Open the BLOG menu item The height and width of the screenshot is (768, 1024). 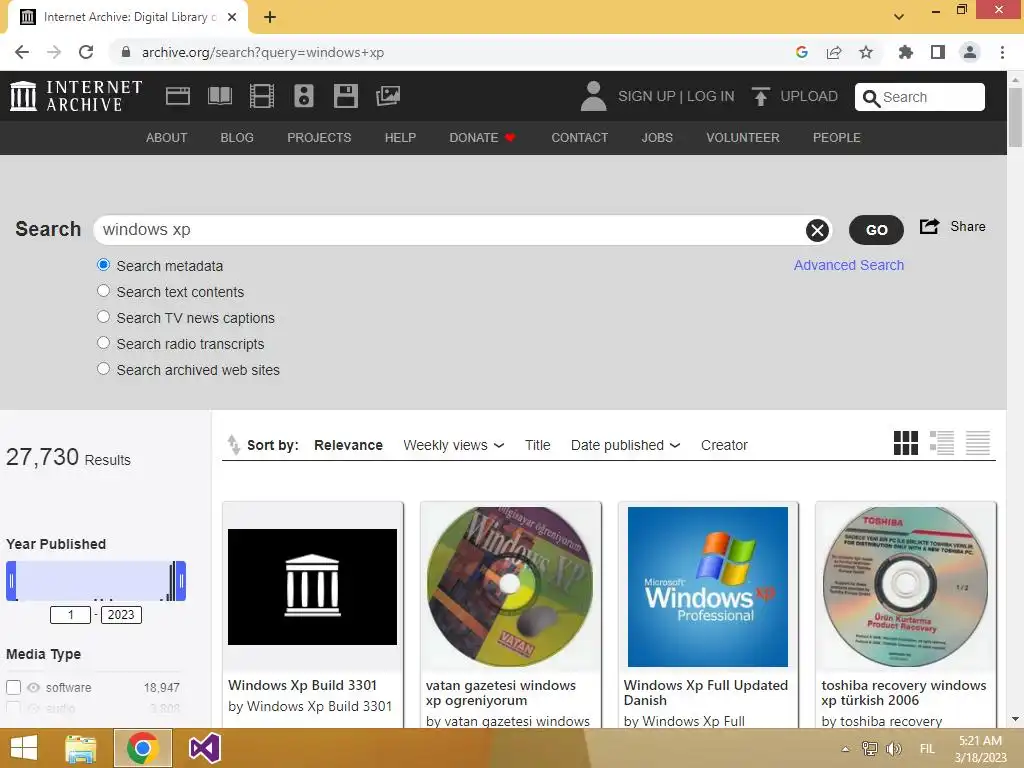pyautogui.click(x=237, y=138)
